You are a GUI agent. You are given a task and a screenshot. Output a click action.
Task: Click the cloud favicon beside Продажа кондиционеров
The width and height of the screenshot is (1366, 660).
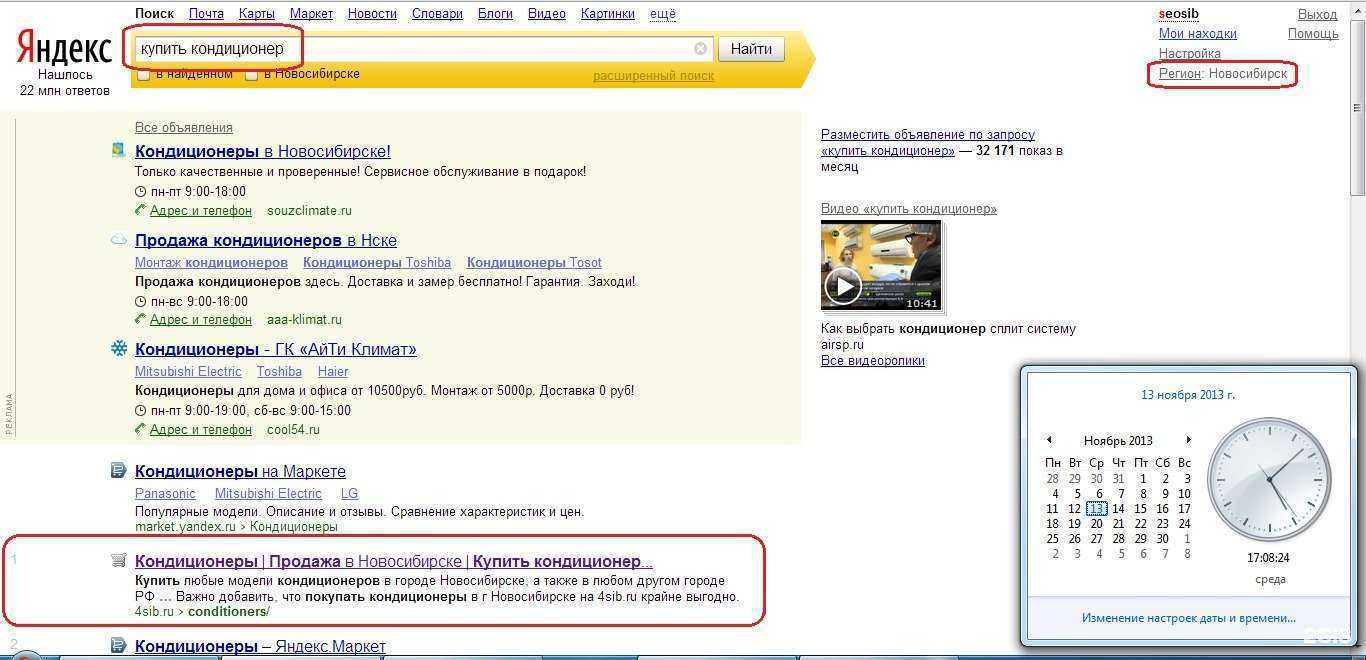point(119,240)
